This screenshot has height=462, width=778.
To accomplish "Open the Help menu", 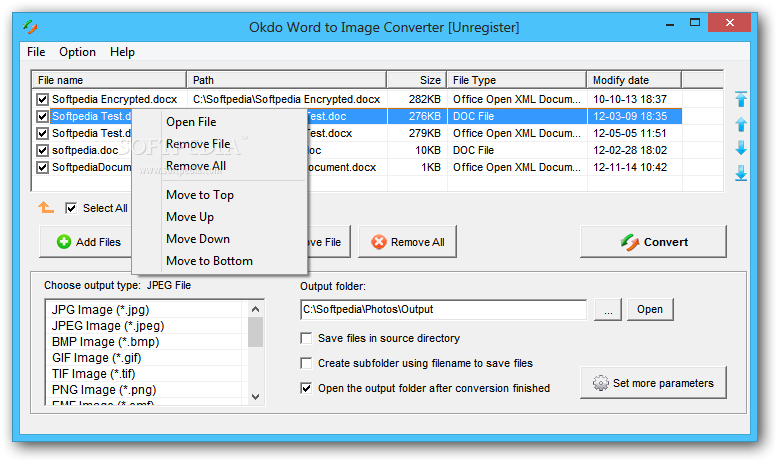I will (123, 52).
